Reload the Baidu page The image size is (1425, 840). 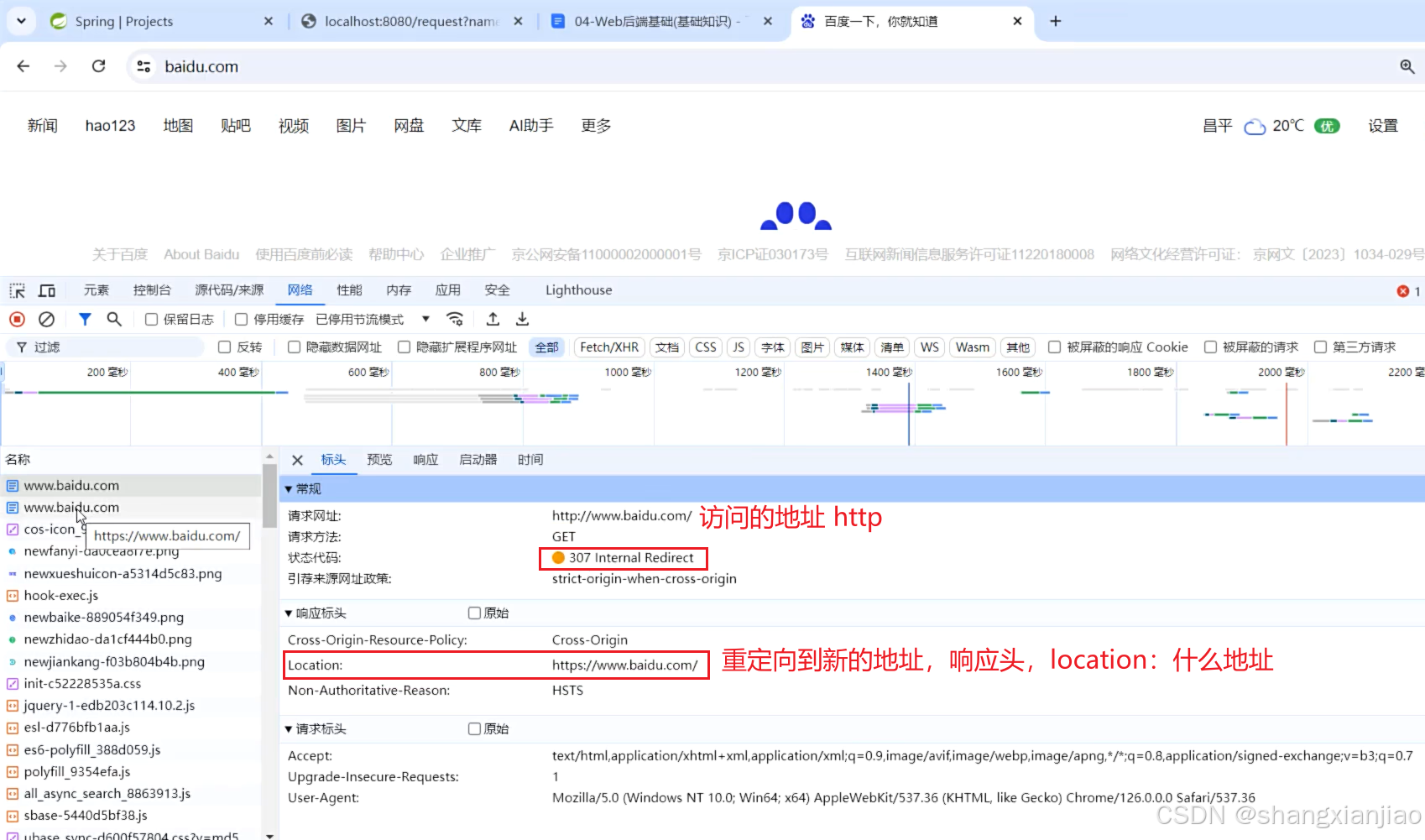[98, 66]
